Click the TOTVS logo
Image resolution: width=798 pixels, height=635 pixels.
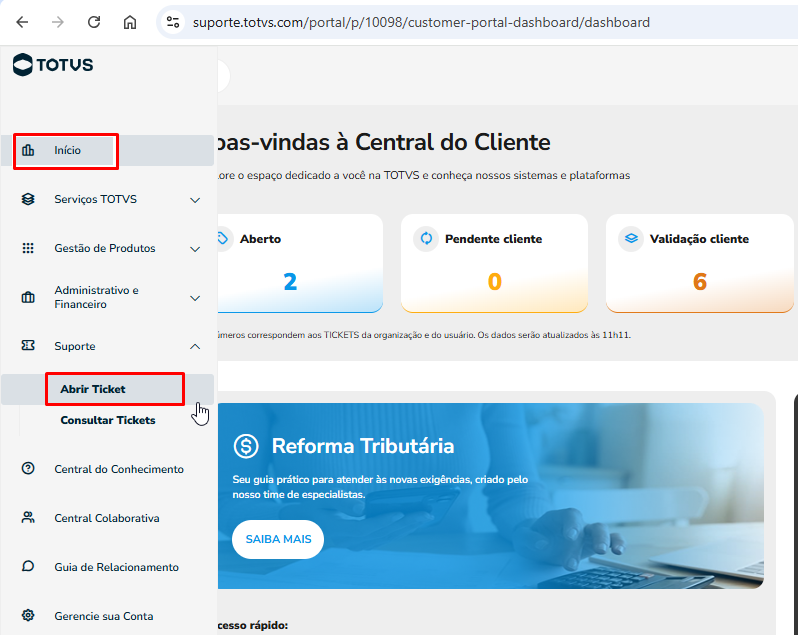point(53,65)
